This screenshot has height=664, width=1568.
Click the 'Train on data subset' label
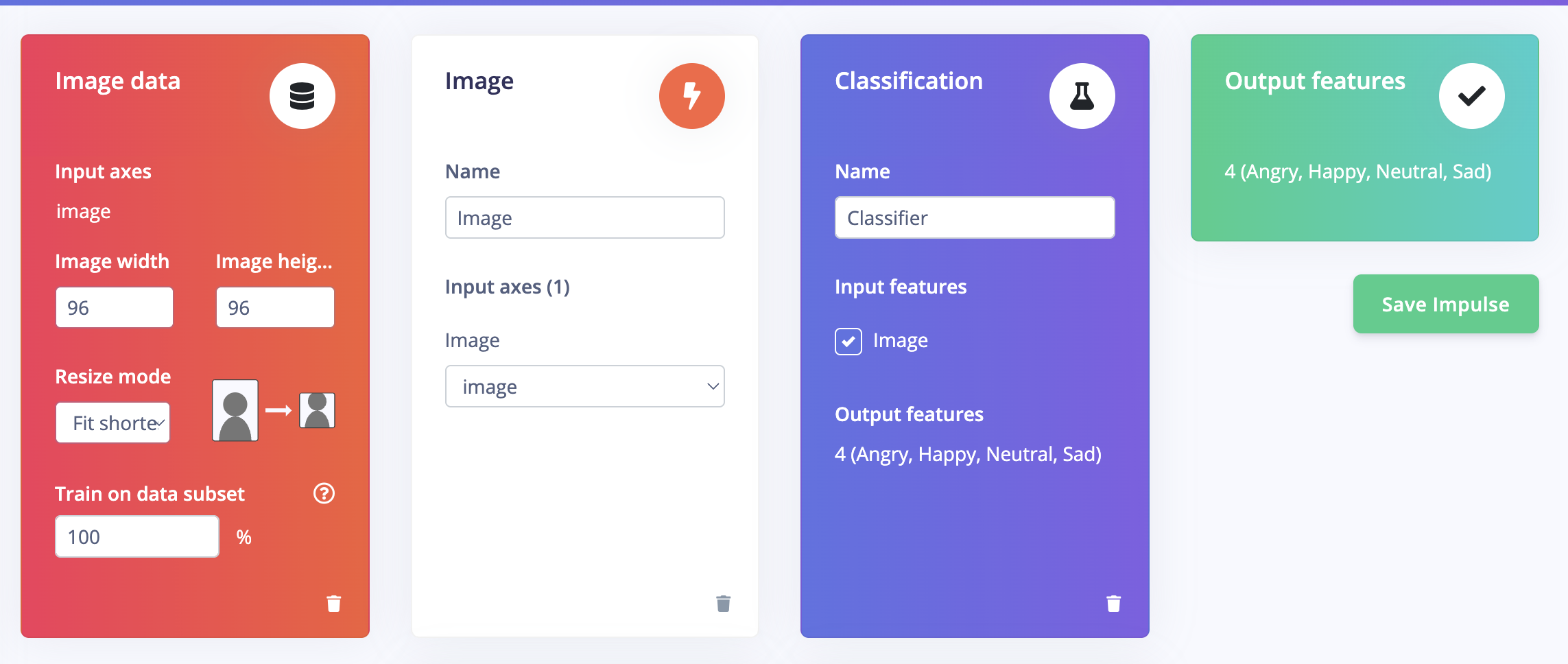coord(150,494)
